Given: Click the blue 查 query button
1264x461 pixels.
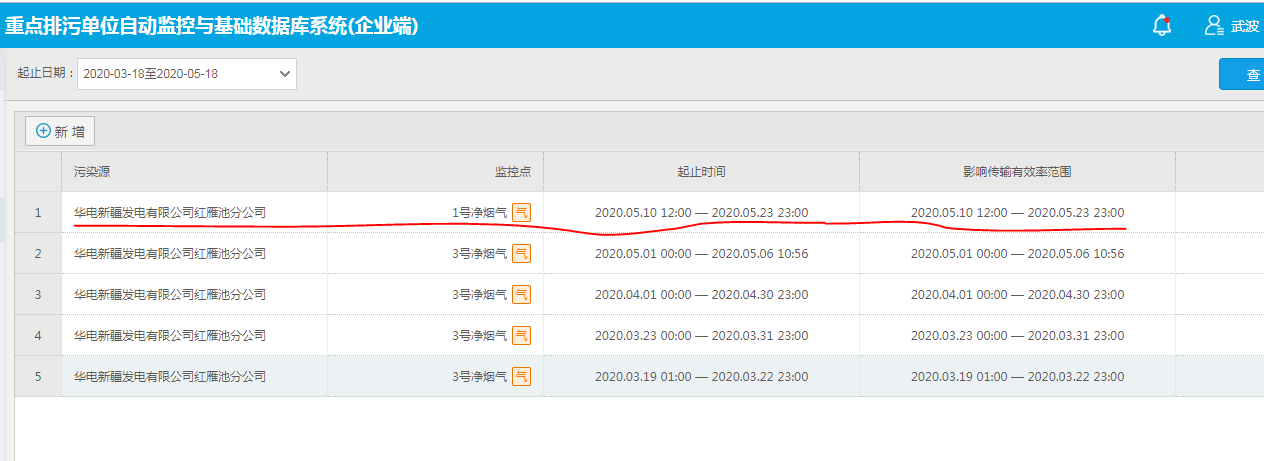Looking at the screenshot, I should 1242,75.
